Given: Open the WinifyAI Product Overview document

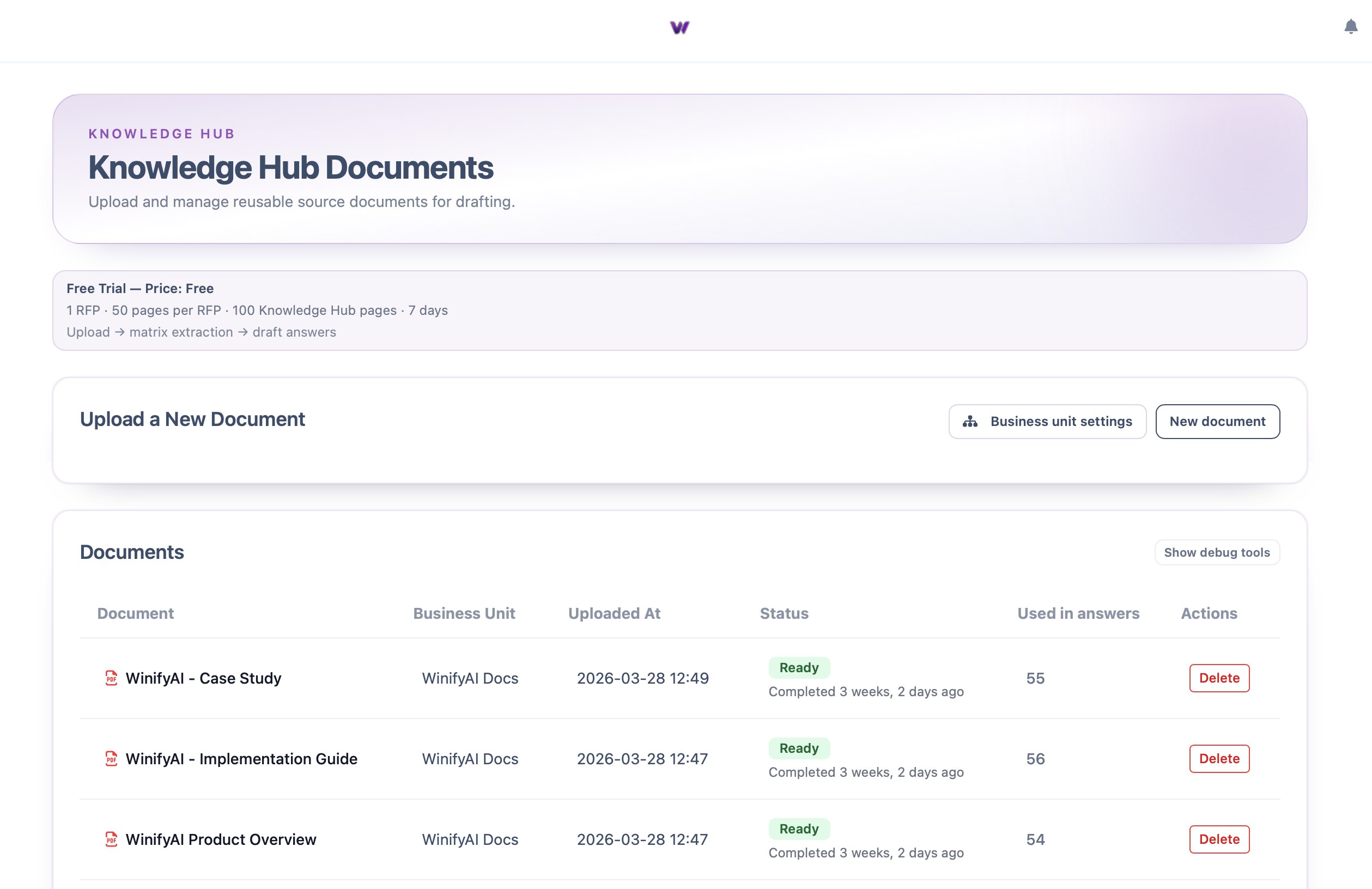Looking at the screenshot, I should pos(221,839).
